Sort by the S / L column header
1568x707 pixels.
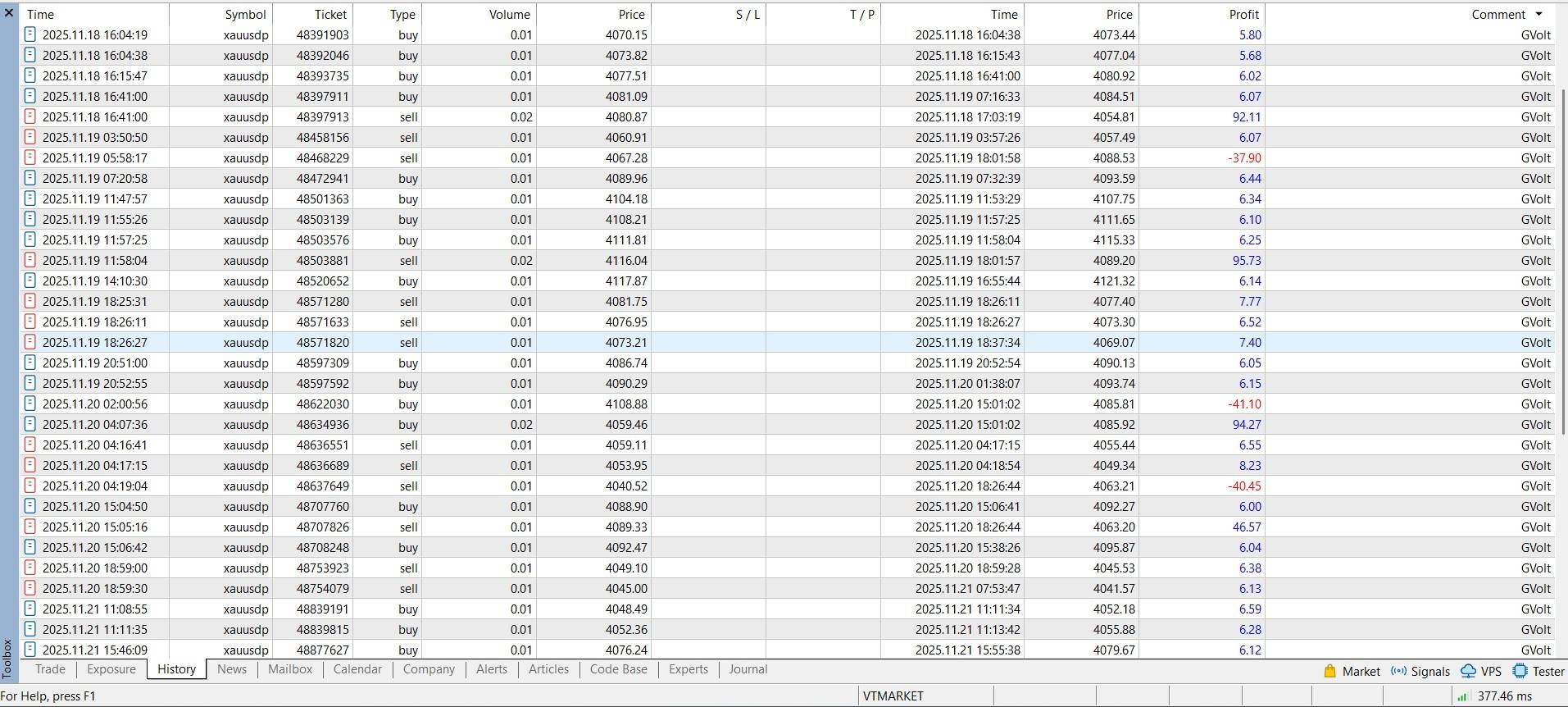click(709, 14)
